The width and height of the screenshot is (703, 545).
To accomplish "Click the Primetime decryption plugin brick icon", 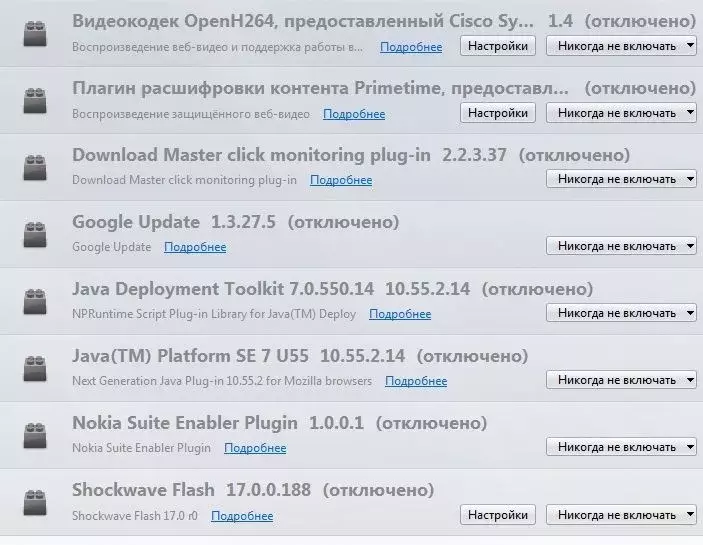I will point(35,100).
